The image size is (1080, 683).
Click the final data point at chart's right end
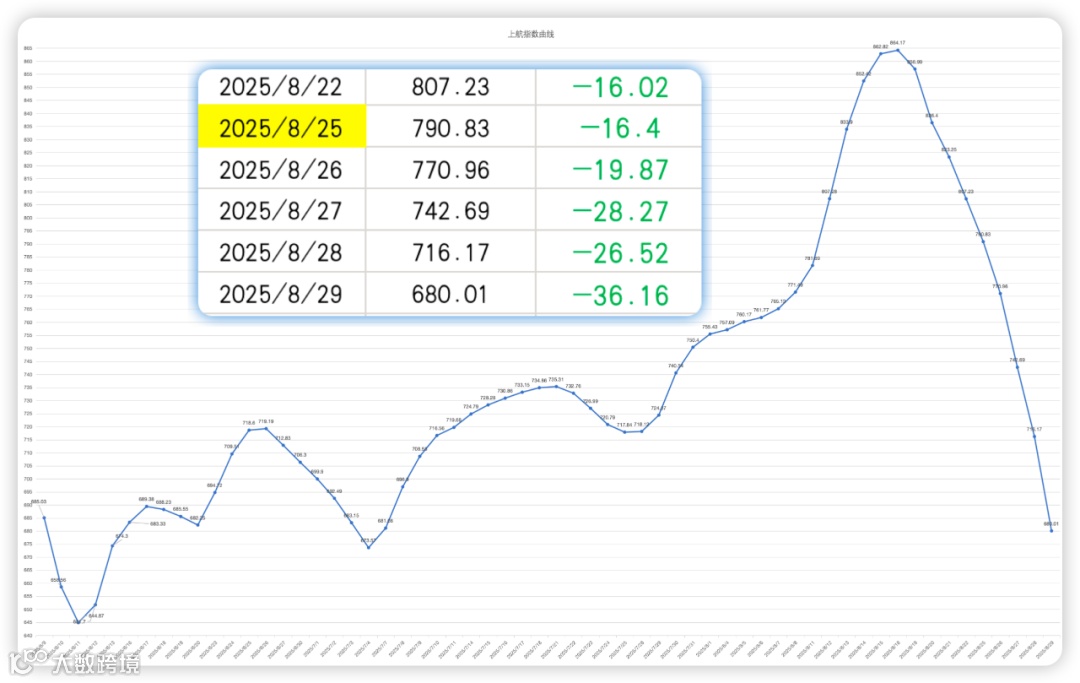pyautogui.click(x=1051, y=531)
